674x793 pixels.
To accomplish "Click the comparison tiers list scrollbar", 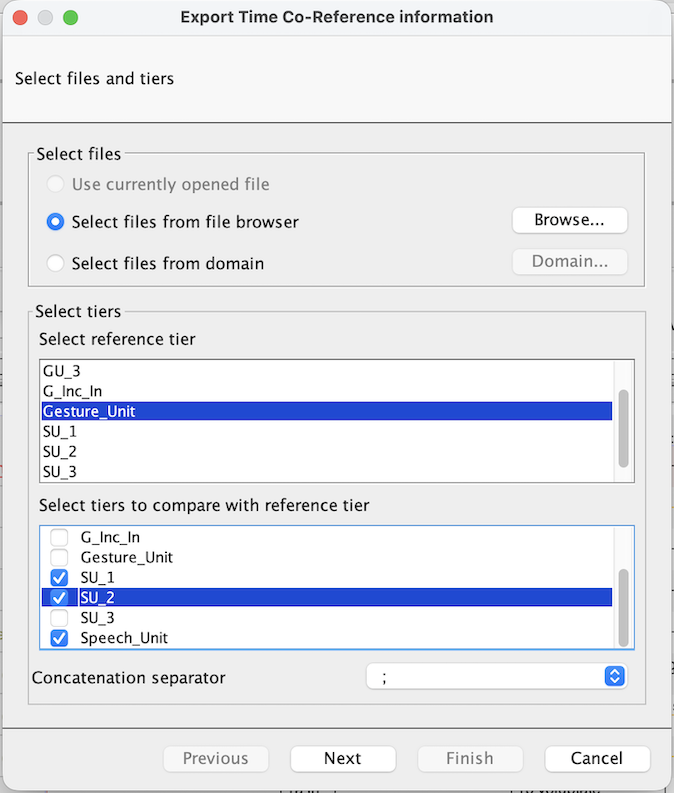I will point(624,606).
